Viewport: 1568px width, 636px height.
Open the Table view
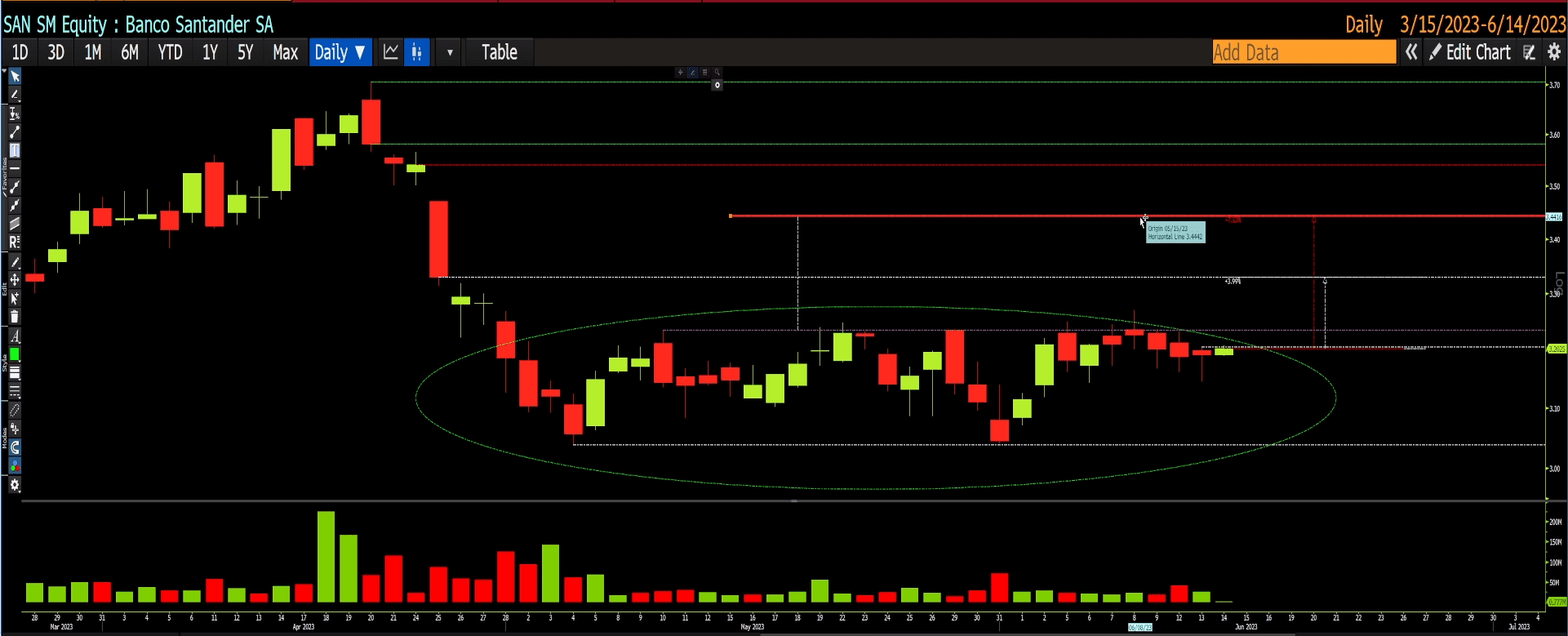coord(500,52)
